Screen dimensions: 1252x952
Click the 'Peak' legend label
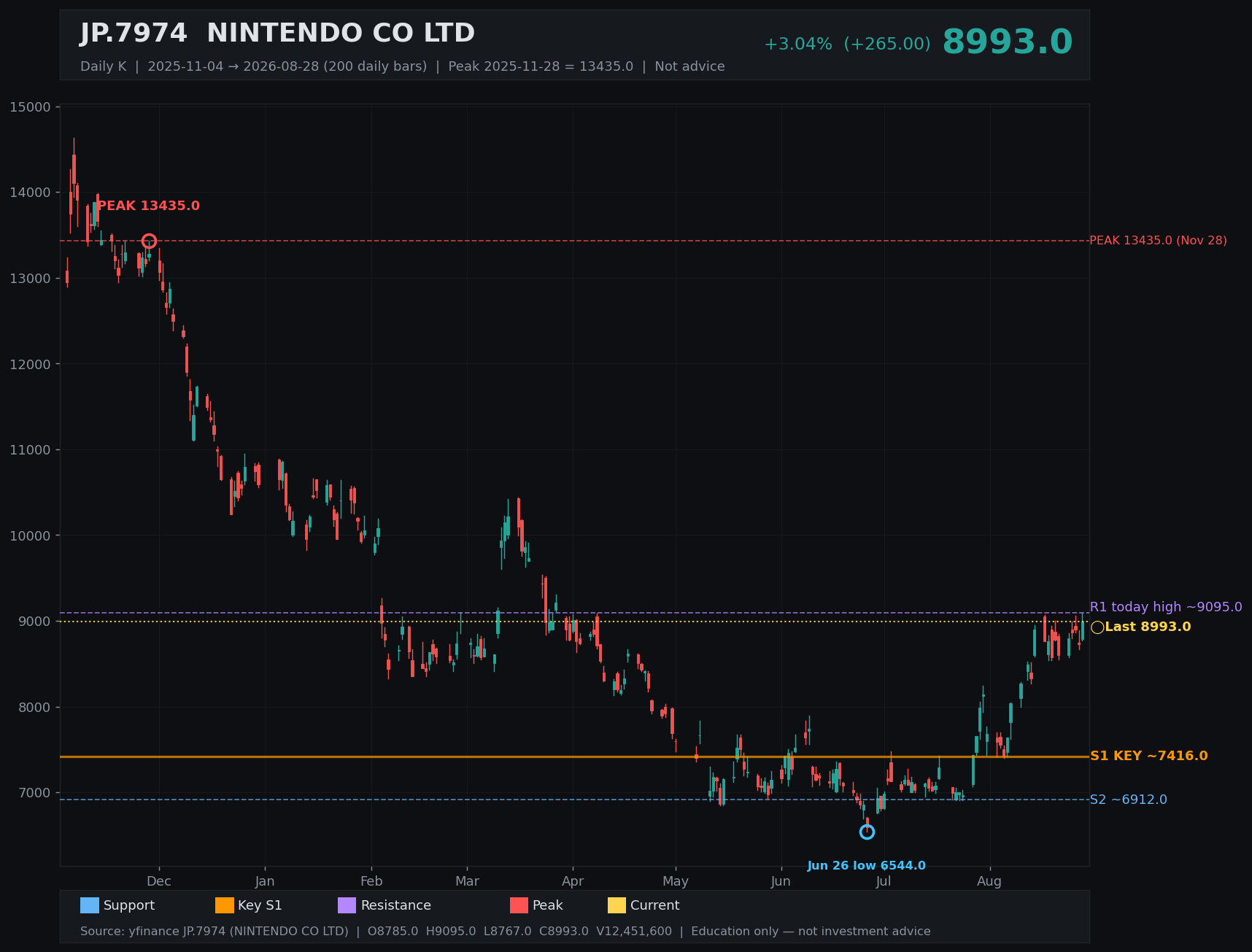tap(548, 905)
